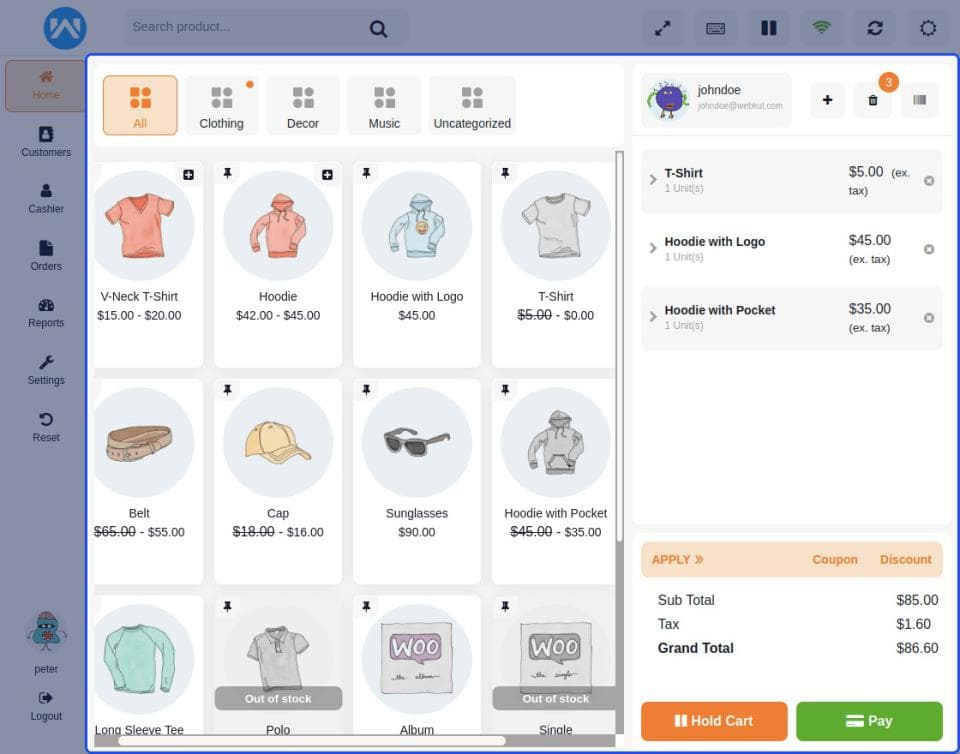Viewport: 960px width, 754px height.
Task: Select the All category tab
Action: point(140,105)
